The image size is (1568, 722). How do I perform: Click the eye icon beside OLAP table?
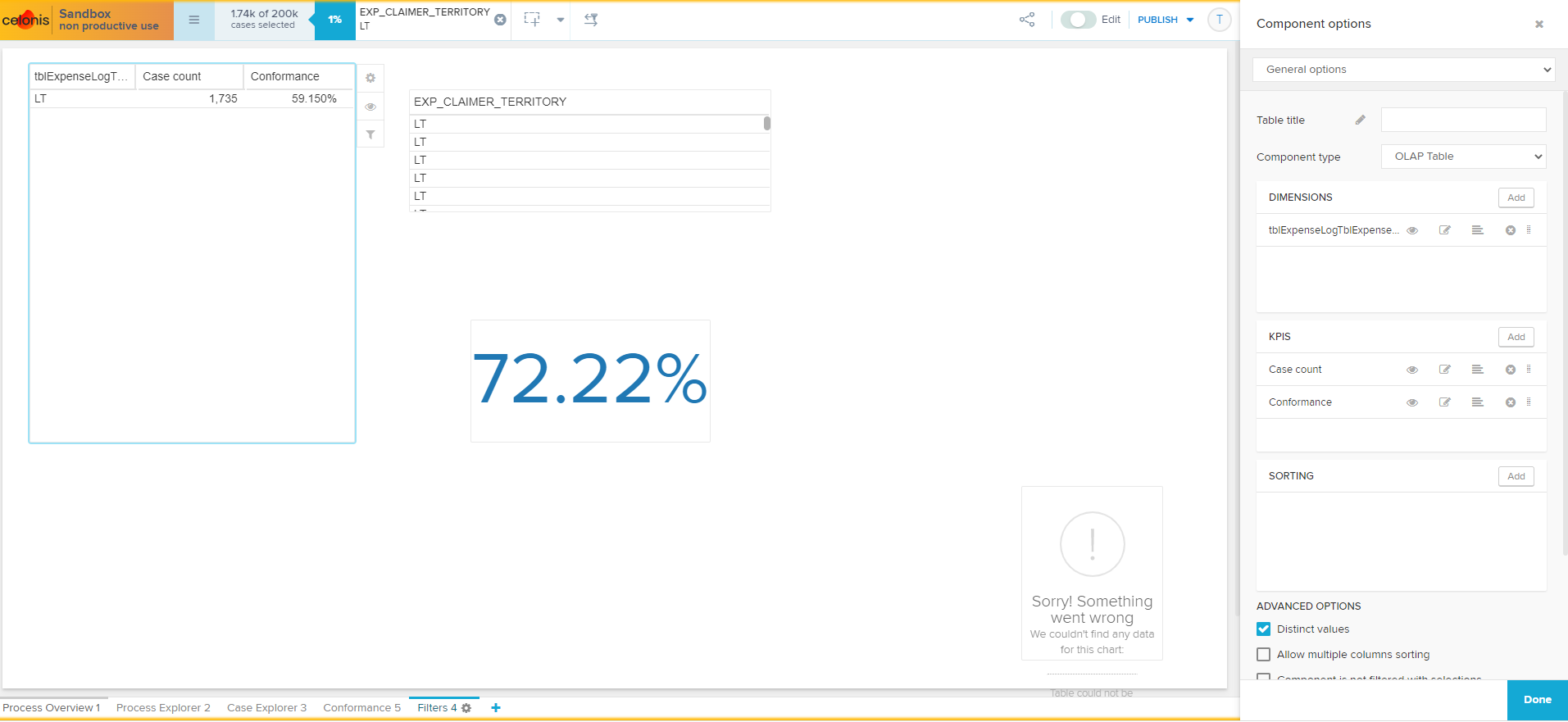(370, 107)
